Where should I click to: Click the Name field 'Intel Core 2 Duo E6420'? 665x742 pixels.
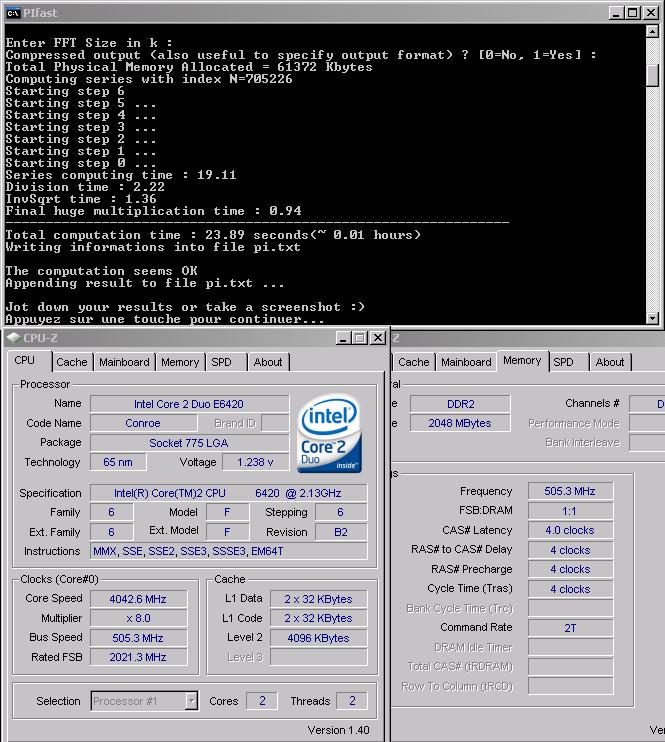click(x=189, y=404)
